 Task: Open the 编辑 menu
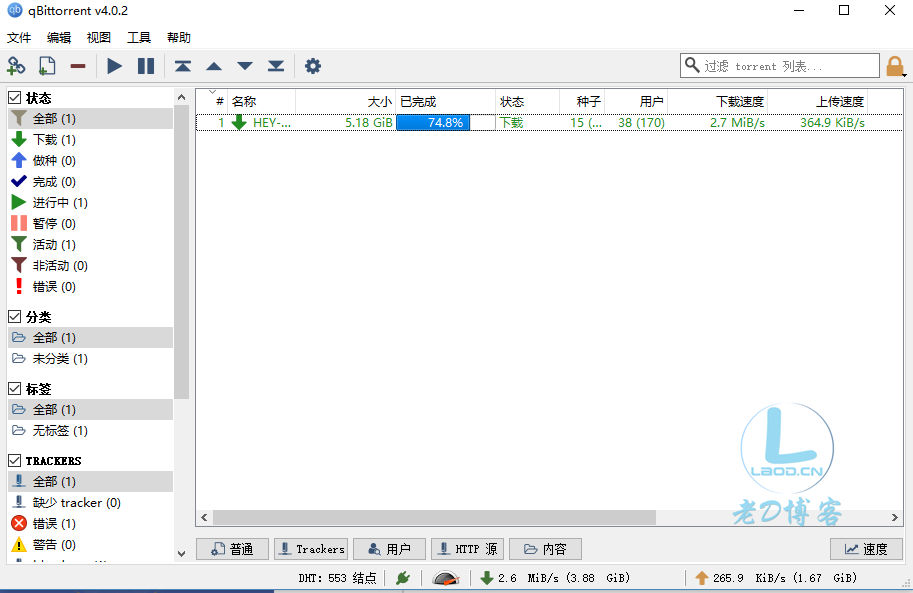pos(59,38)
